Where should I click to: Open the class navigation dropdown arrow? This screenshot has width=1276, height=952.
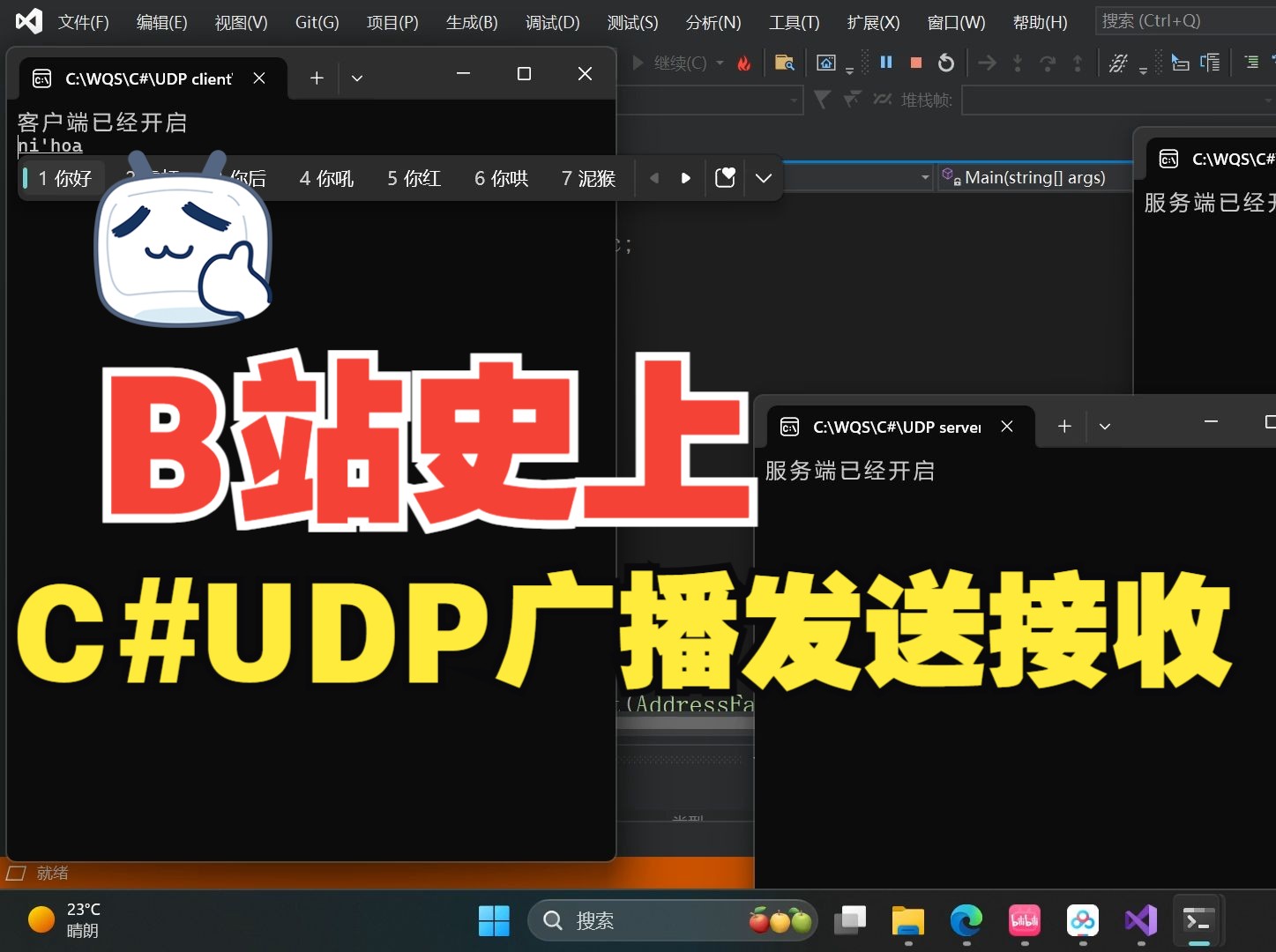click(925, 177)
